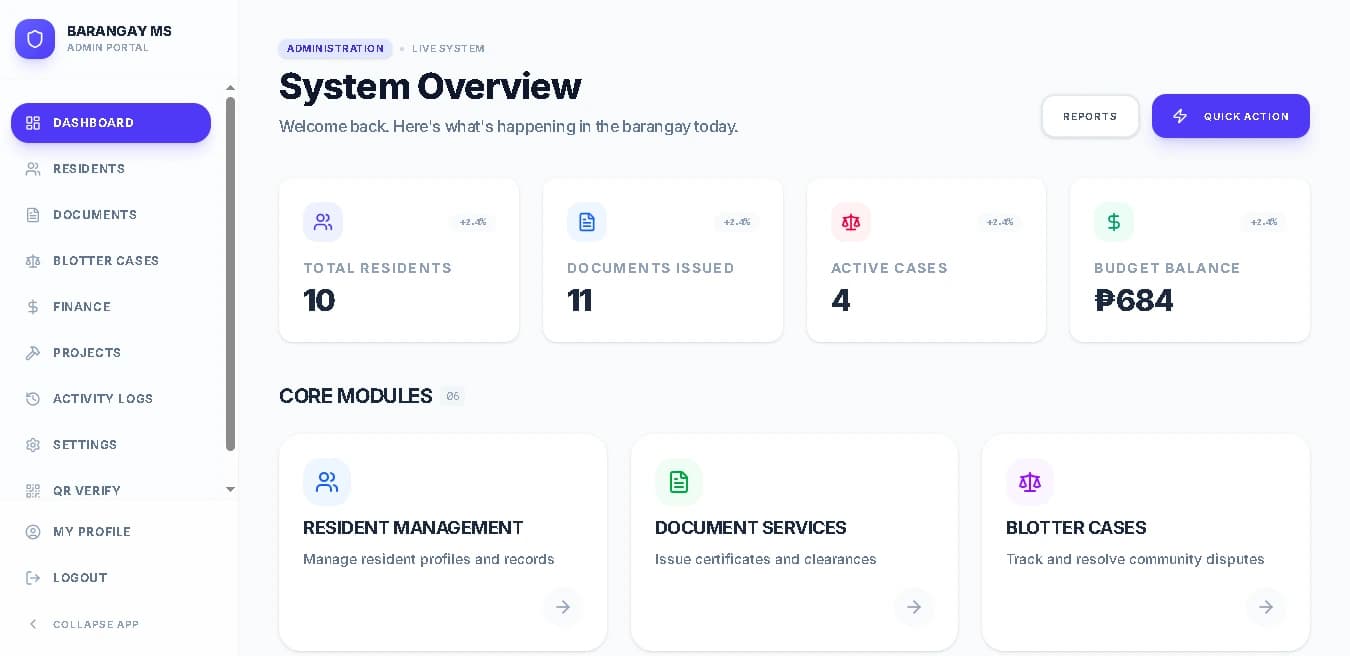Click the Reports button
Image resolution: width=1350 pixels, height=656 pixels.
pyautogui.click(x=1090, y=116)
